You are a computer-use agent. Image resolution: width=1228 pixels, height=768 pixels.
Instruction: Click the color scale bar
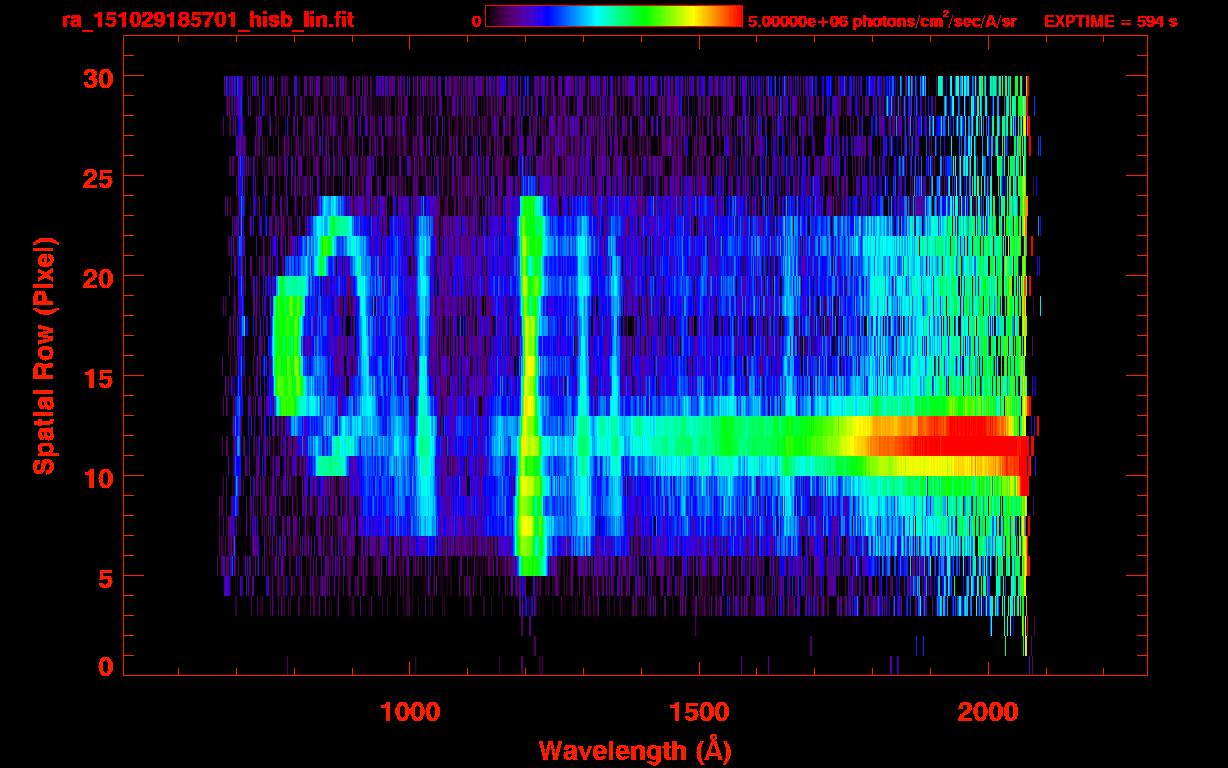pos(614,16)
